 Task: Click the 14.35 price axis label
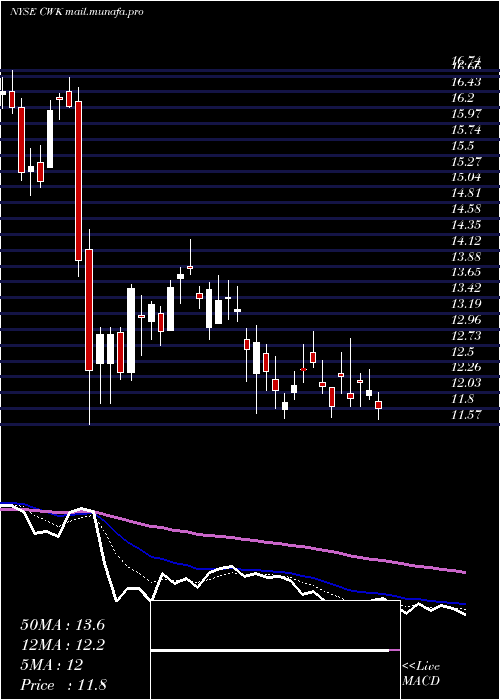(466, 225)
